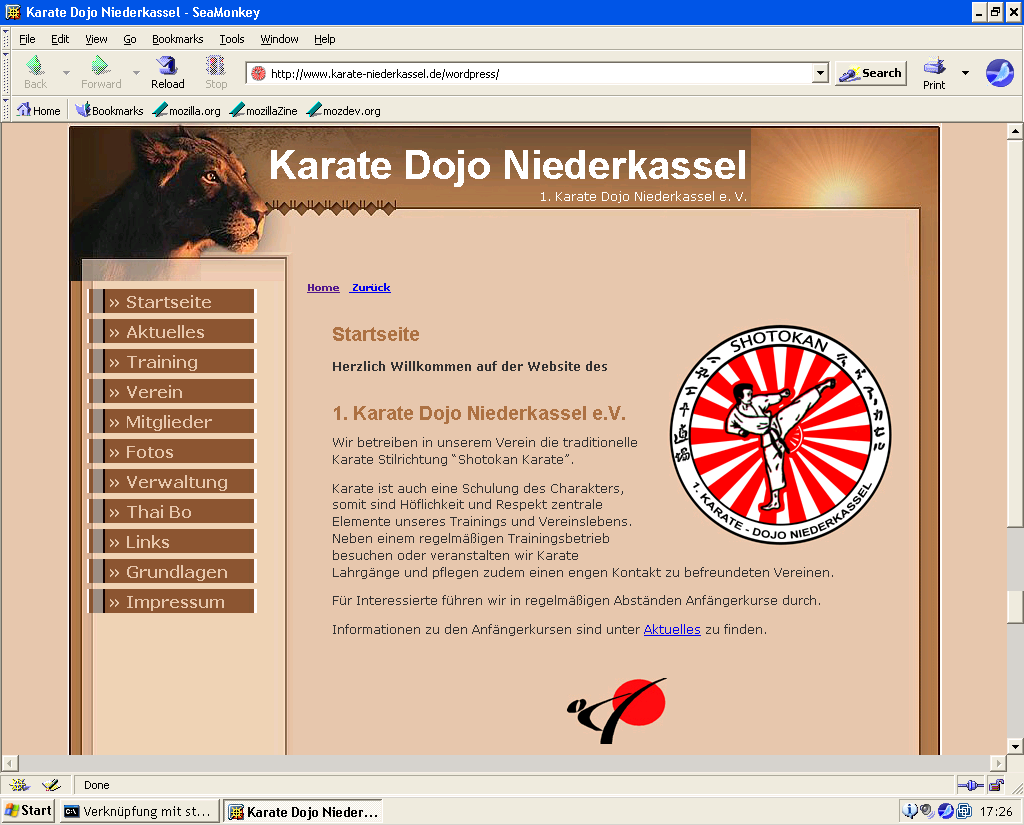This screenshot has height=825, width=1024.
Task: Click the security padlock icon in status bar
Action: (x=996, y=785)
